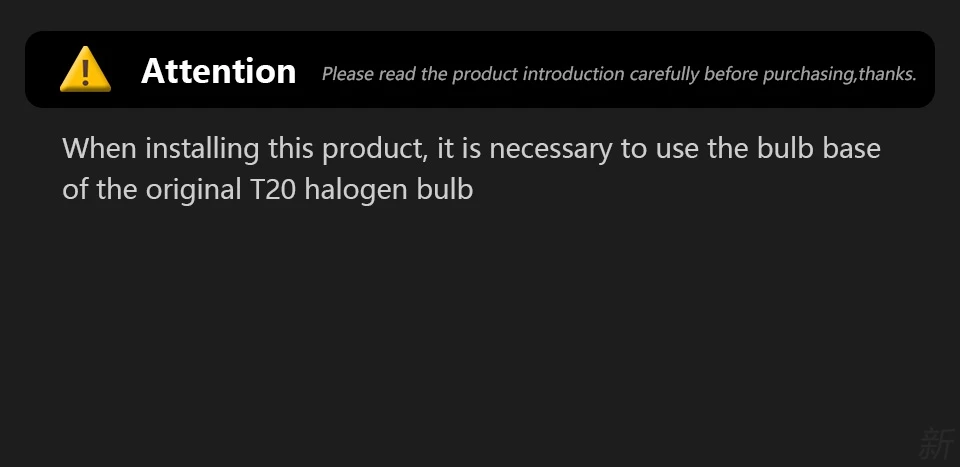Select the word 'Please' in the banner

click(x=348, y=74)
